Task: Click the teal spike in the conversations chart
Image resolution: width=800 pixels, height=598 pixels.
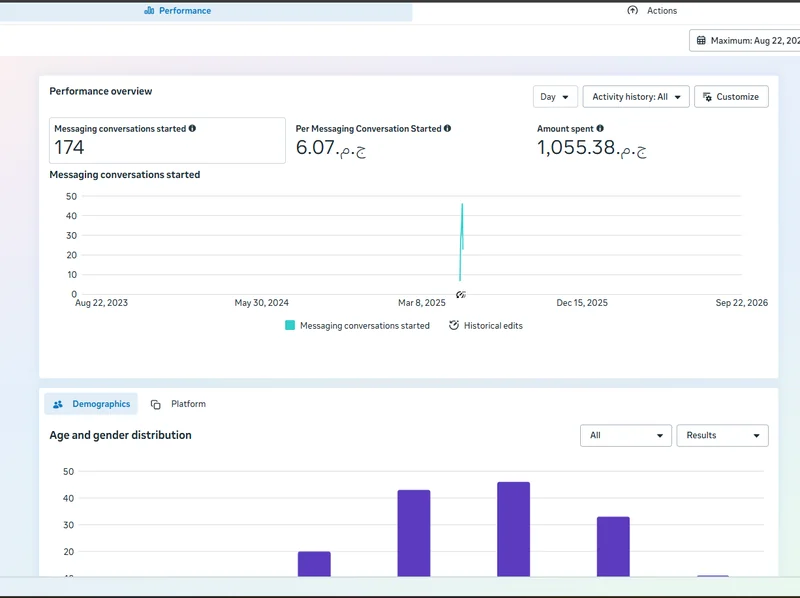Action: coord(461,242)
